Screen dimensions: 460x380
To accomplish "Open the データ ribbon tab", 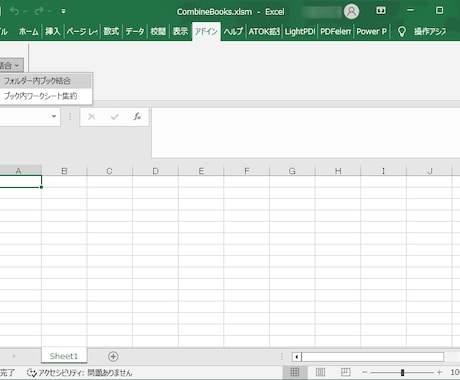I will coord(135,32).
